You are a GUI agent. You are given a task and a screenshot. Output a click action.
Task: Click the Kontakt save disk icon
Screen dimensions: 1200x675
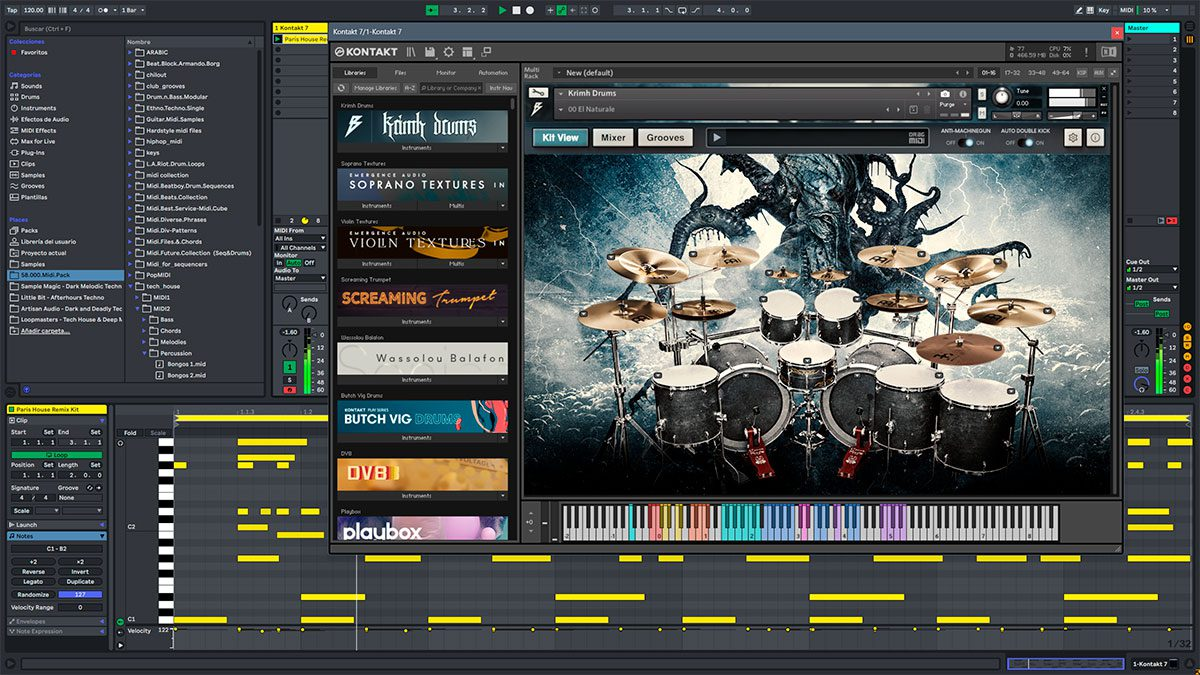[430, 52]
